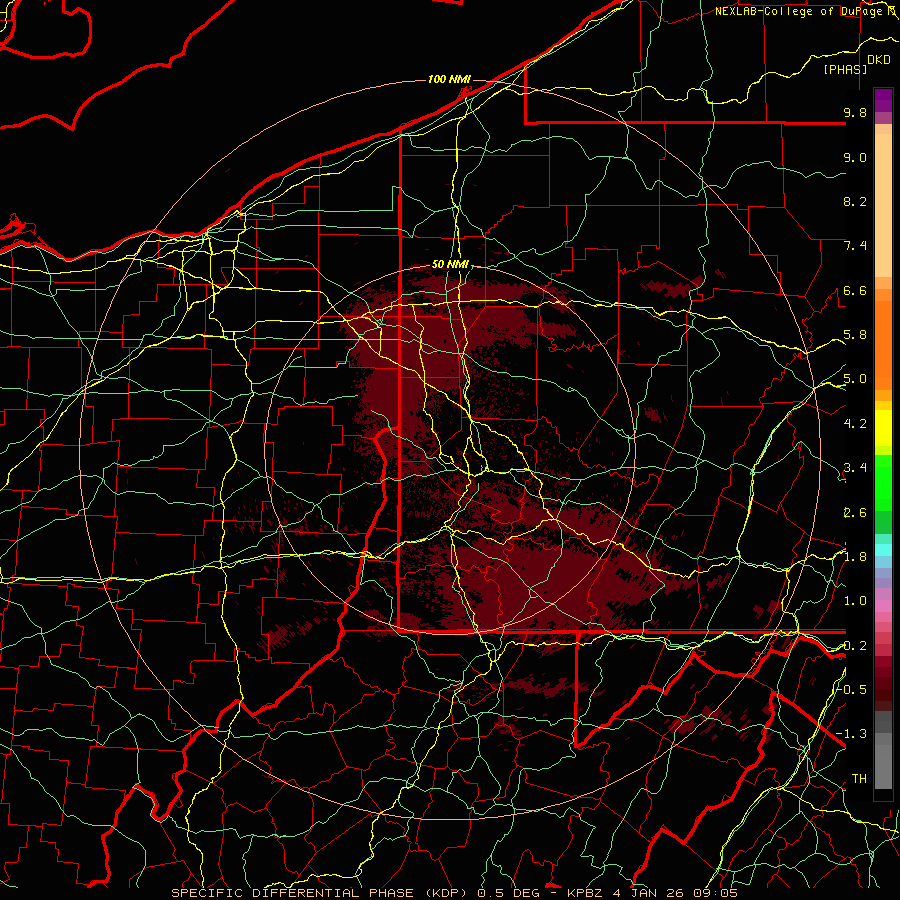Click the 4 JAN 26 09:05 timestamp

[x=675, y=893]
